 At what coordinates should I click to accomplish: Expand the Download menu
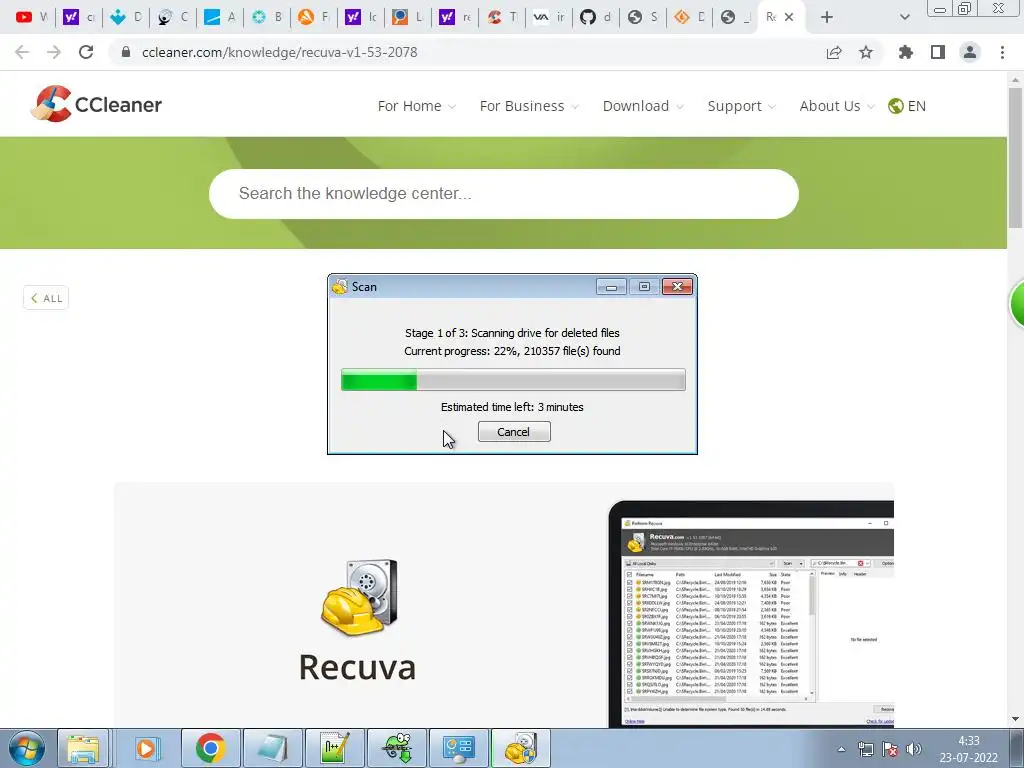tap(643, 106)
